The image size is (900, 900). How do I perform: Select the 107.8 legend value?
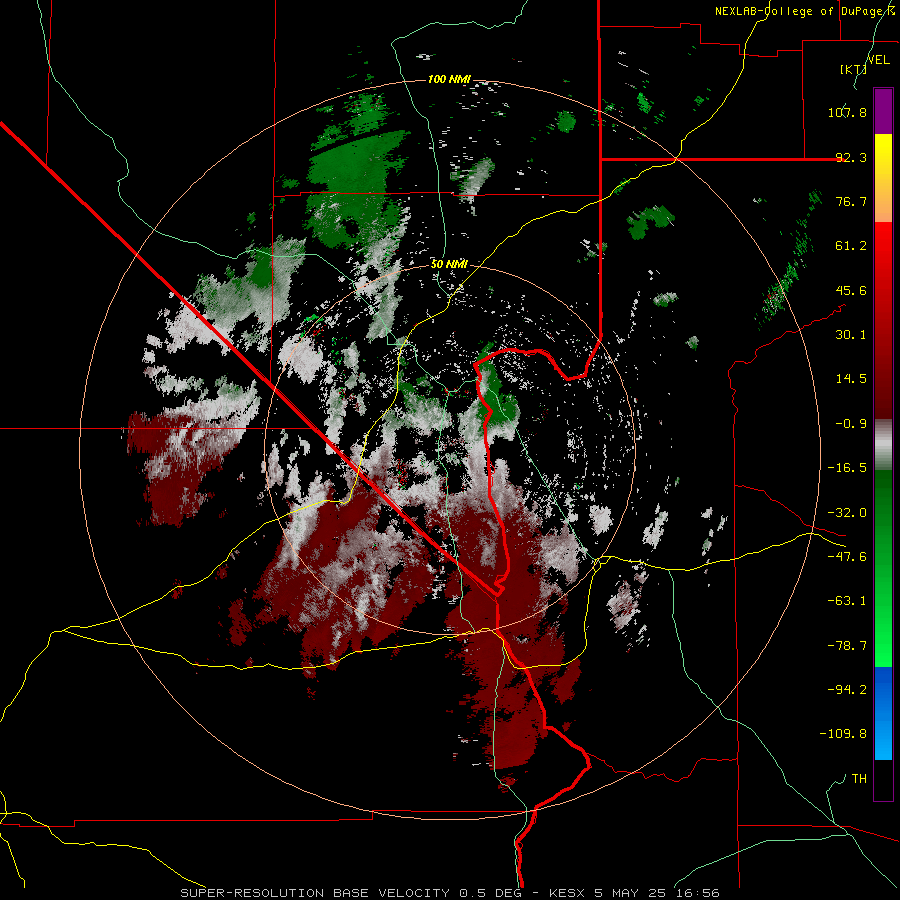847,112
